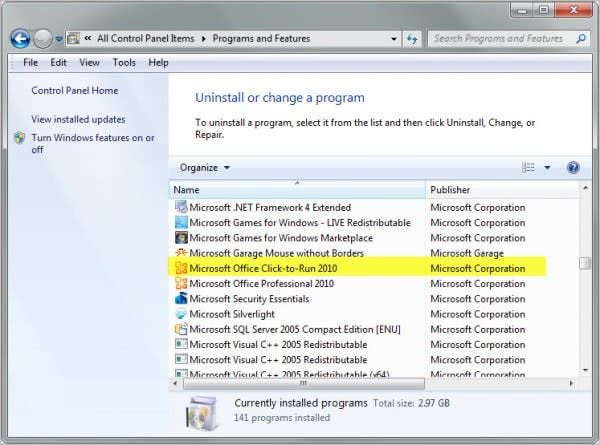This screenshot has height=445, width=600.
Task: Click the Games for Windows LIVE Redistributable icon
Action: pyautogui.click(x=181, y=222)
